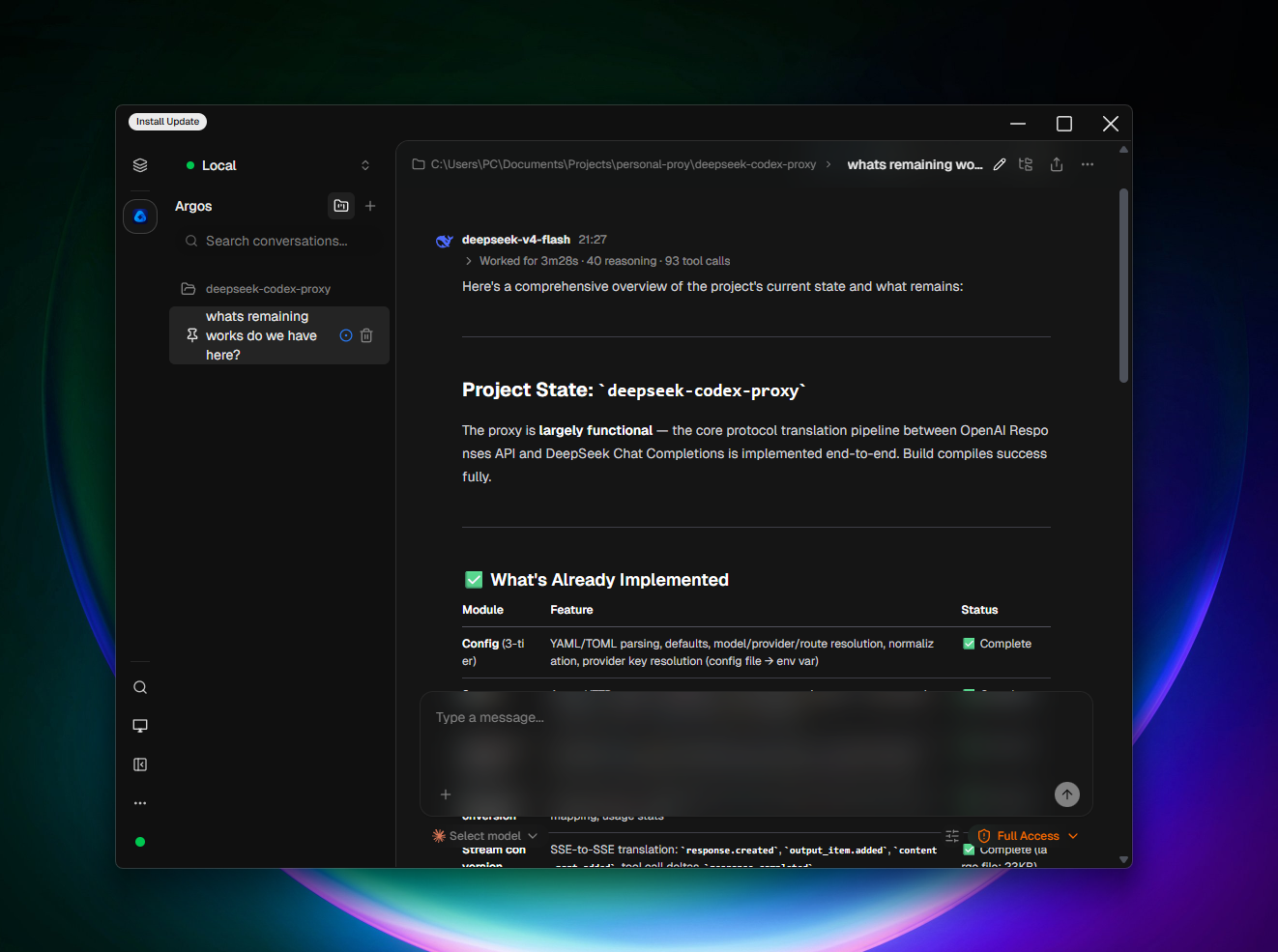Expand the 'Worked for 3m28s' details

[597, 261]
